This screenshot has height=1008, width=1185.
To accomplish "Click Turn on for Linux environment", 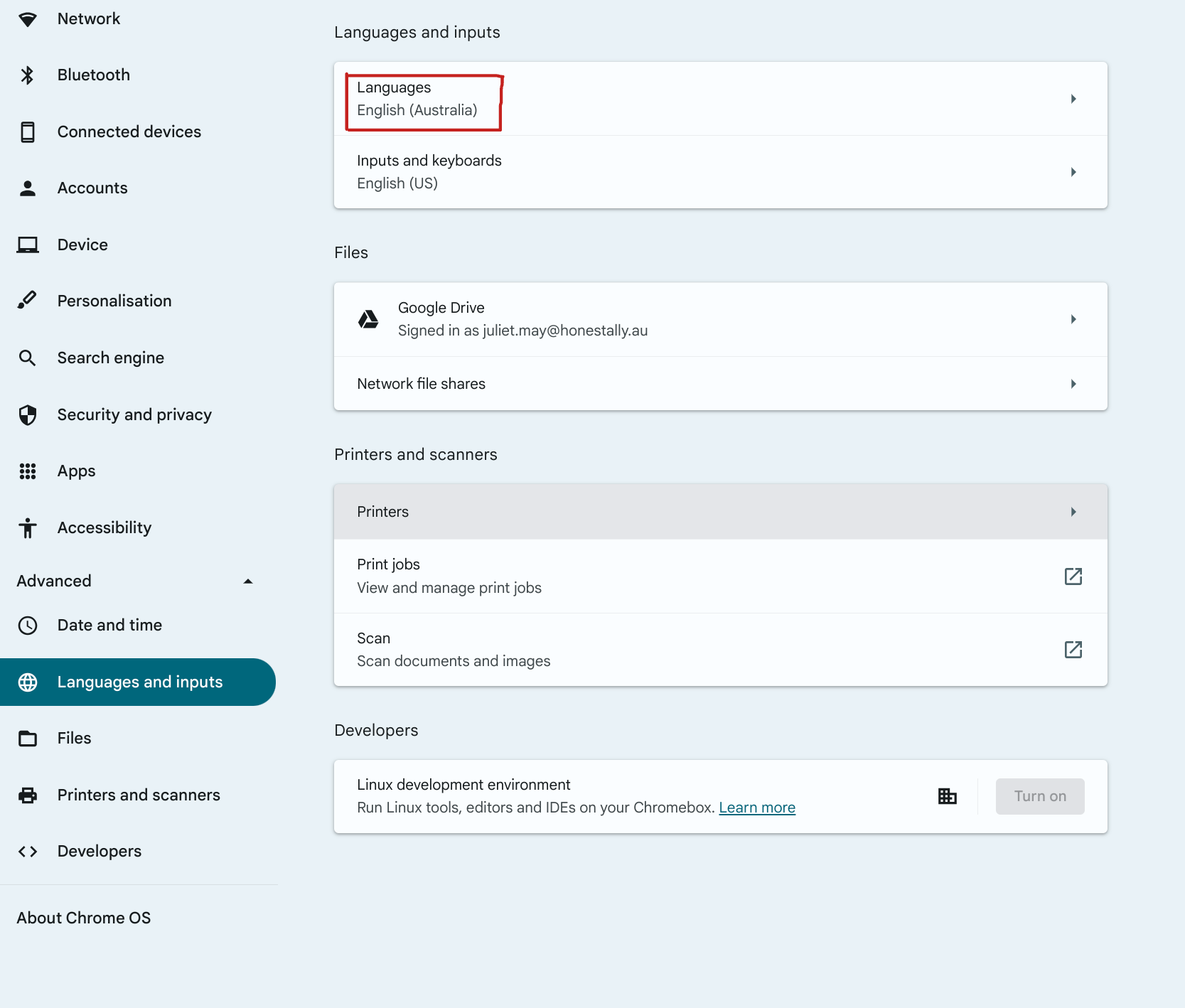I will 1039,796.
